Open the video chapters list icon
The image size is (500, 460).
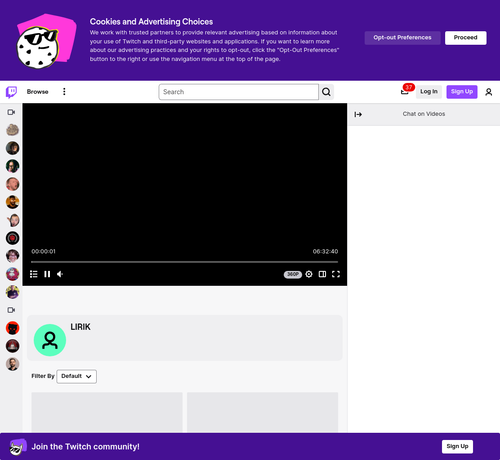pyautogui.click(x=34, y=274)
